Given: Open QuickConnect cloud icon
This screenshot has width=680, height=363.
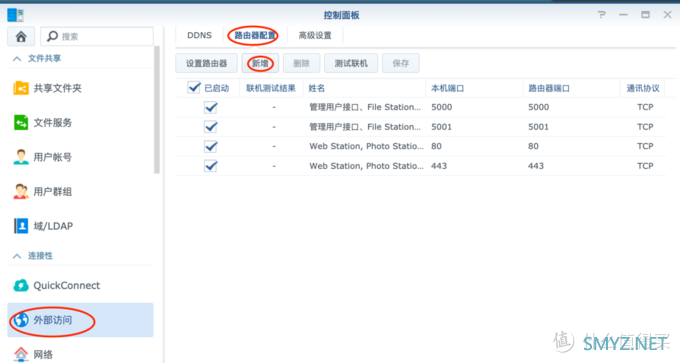Looking at the screenshot, I should [x=21, y=285].
